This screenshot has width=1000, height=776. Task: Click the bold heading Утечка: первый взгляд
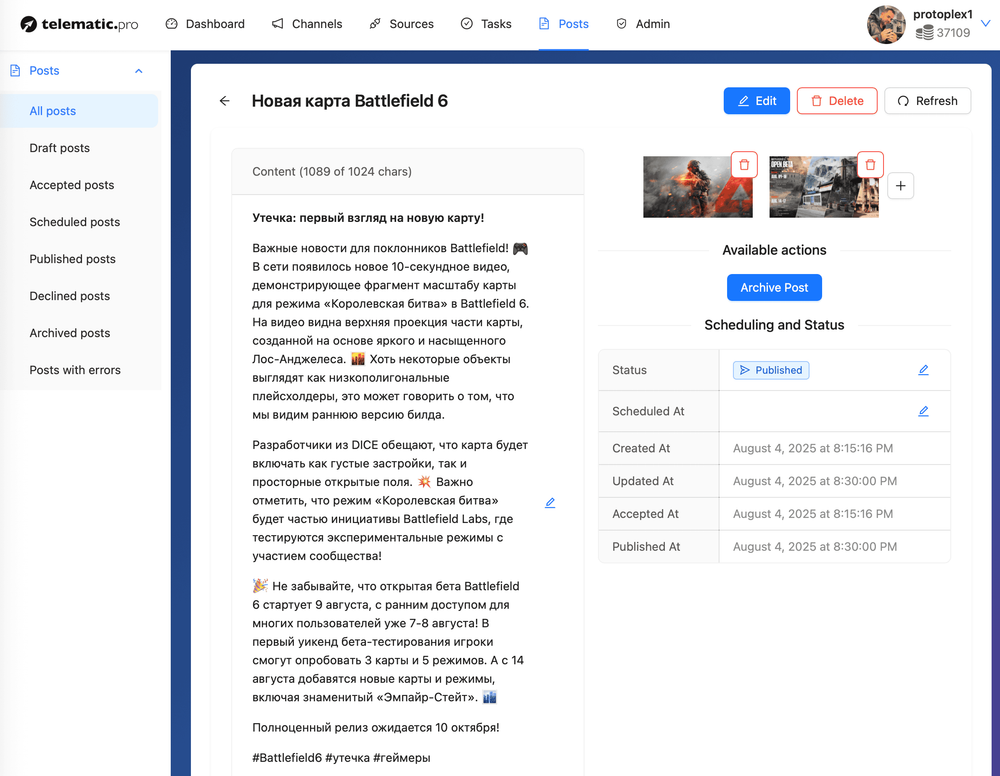point(368,218)
